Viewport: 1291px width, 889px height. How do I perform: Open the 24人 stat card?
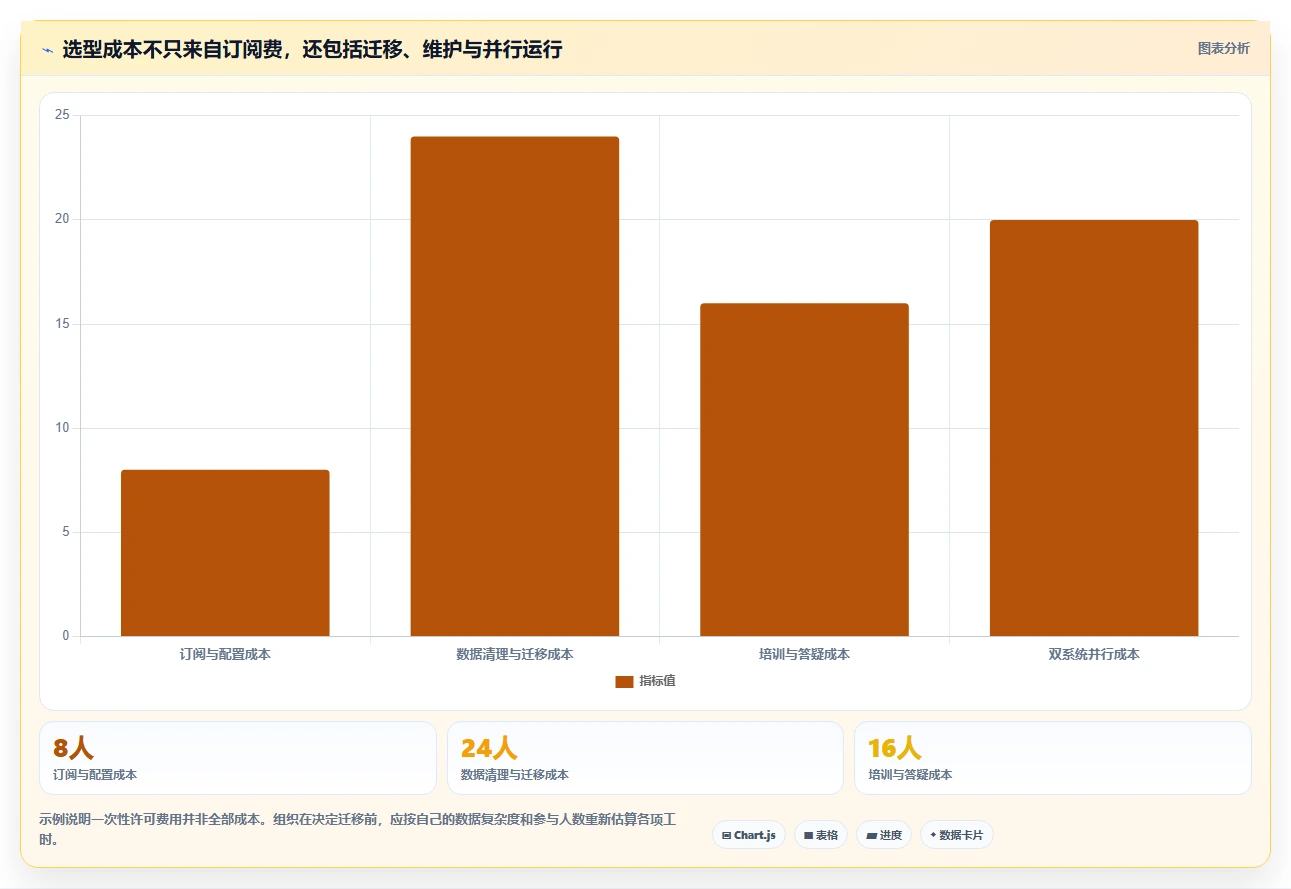tap(645, 758)
